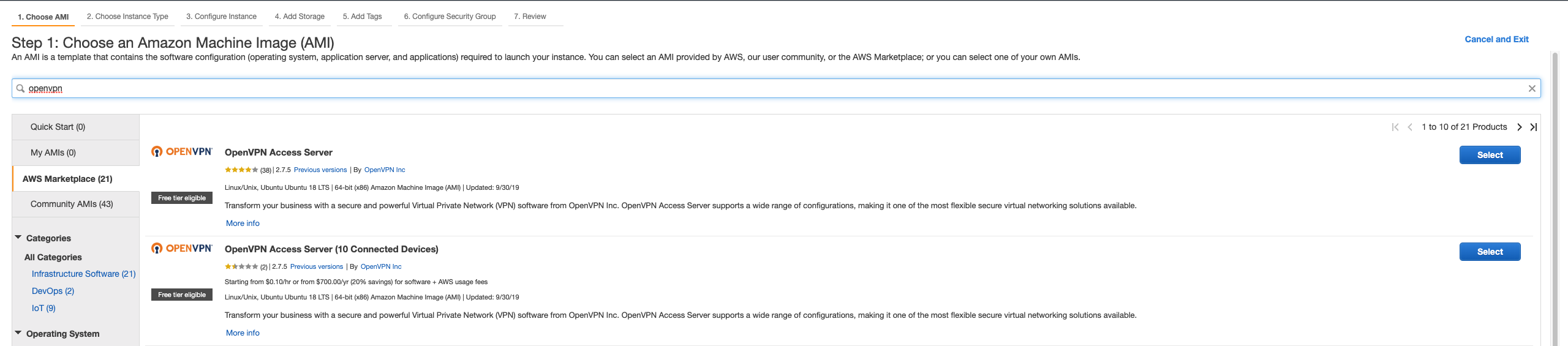Viewport: 1568px width, 346px height.
Task: Click OpenVPN logo of Access Server listing
Action: pos(182,151)
